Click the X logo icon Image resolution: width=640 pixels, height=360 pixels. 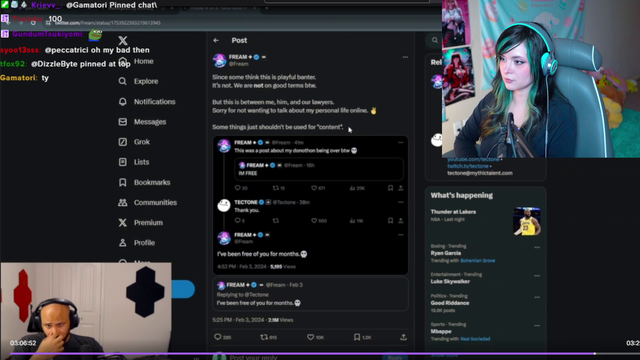[123, 40]
